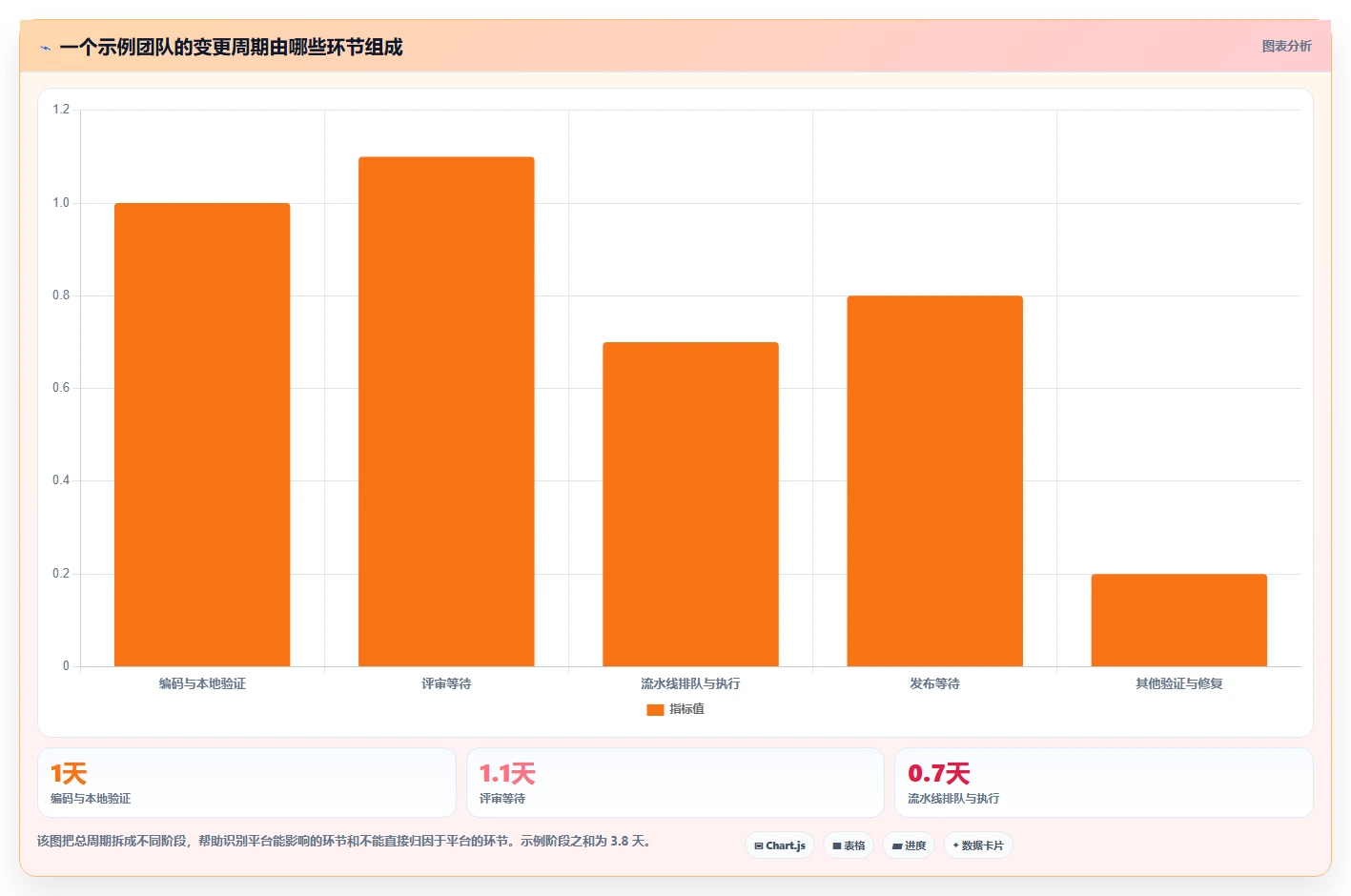The width and height of the screenshot is (1351, 896).
Task: Click the 0.4 y-axis tick label
Action: [x=61, y=480]
